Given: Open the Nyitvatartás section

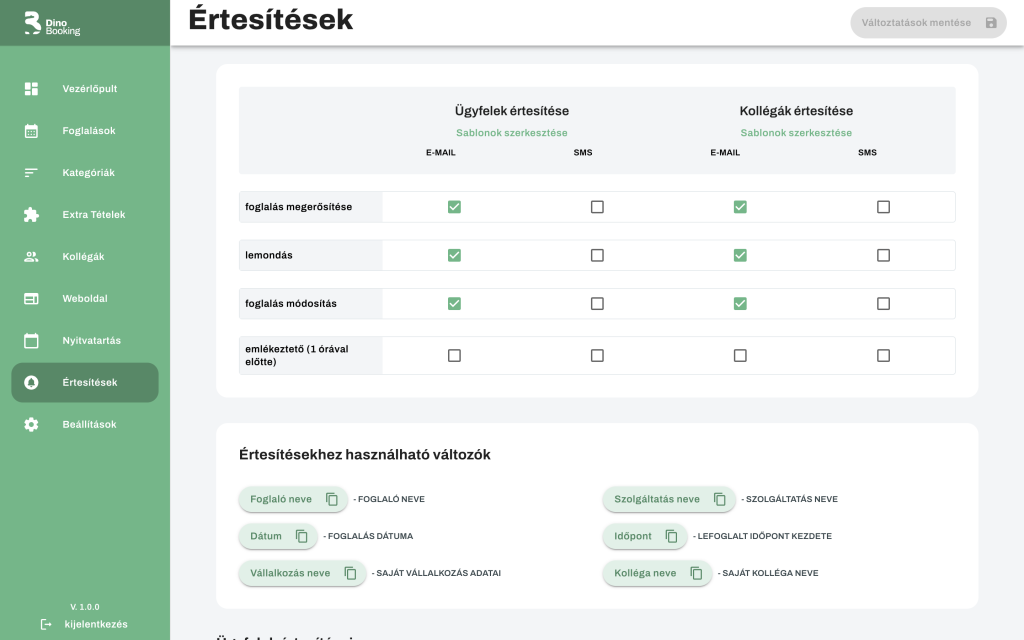Looking at the screenshot, I should (91, 341).
